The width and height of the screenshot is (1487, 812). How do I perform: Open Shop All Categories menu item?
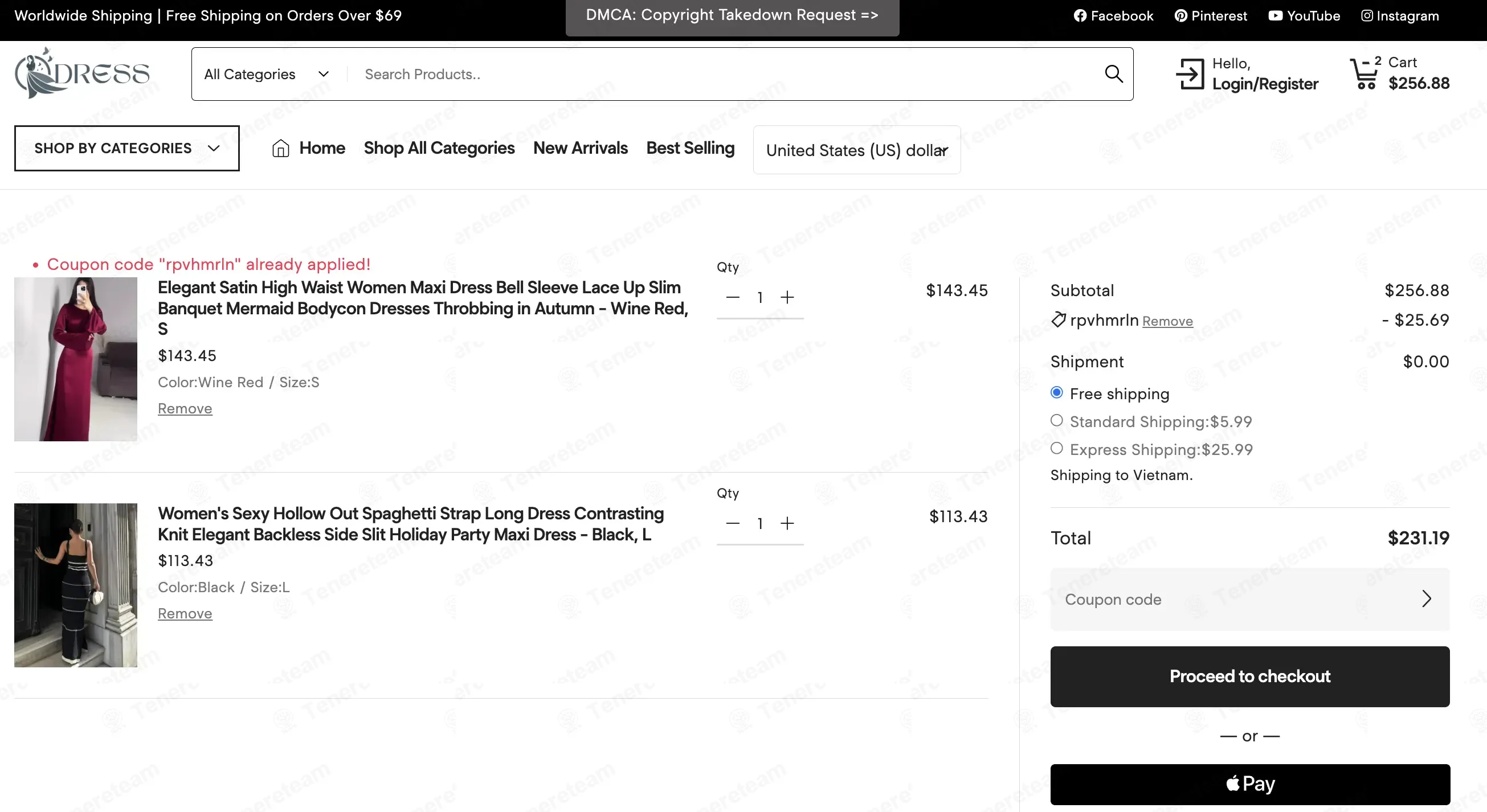(439, 148)
